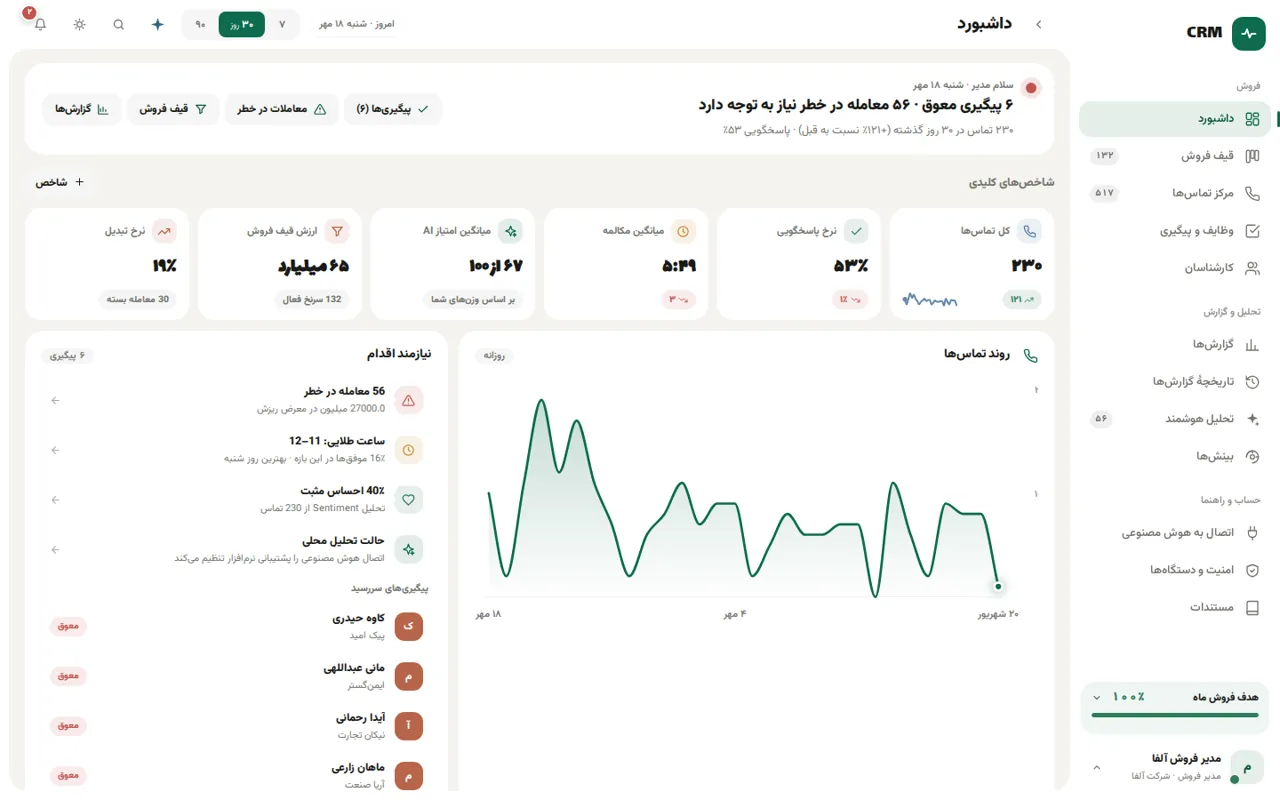Click the + شاخص add button
Viewport: 1280px width, 800px height.
pyautogui.click(x=61, y=182)
